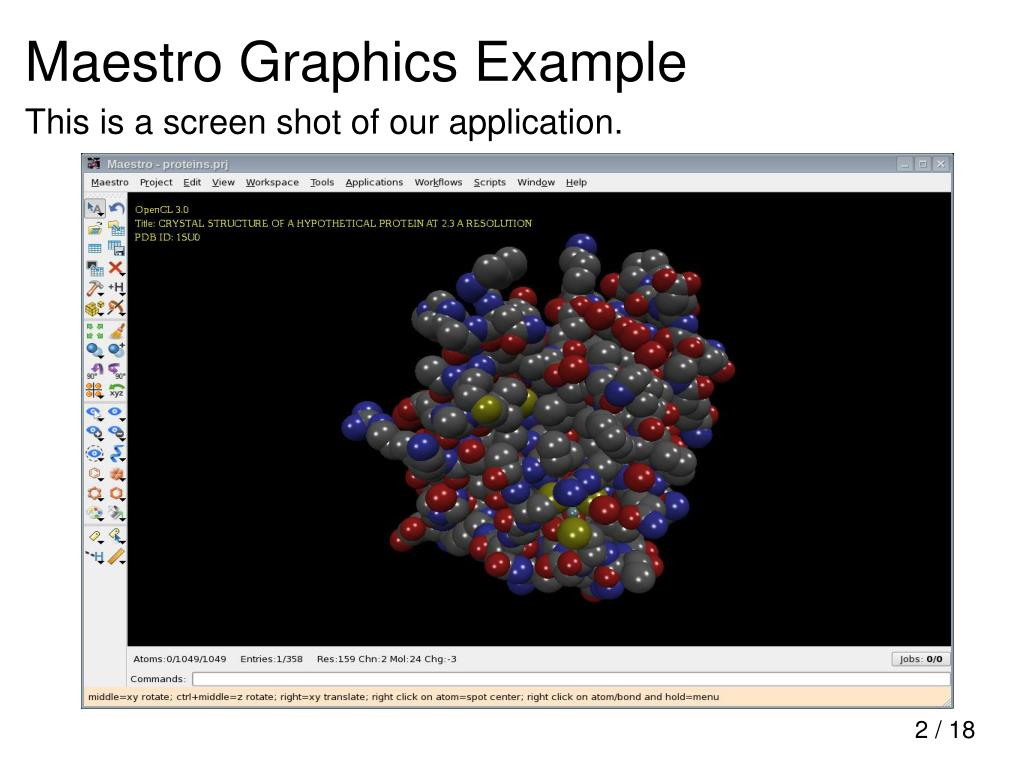Open the Workflows menu
The image size is (1023, 767).
pos(438,183)
